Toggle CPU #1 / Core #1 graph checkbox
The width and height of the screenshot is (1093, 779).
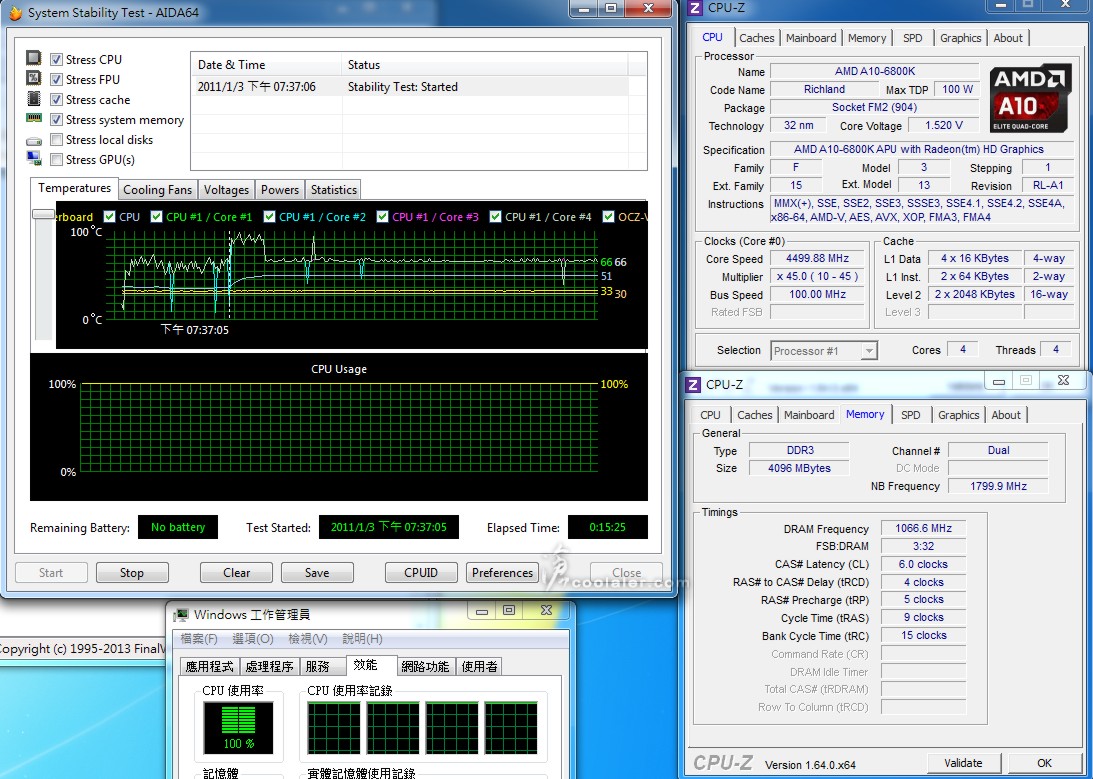coord(156,217)
